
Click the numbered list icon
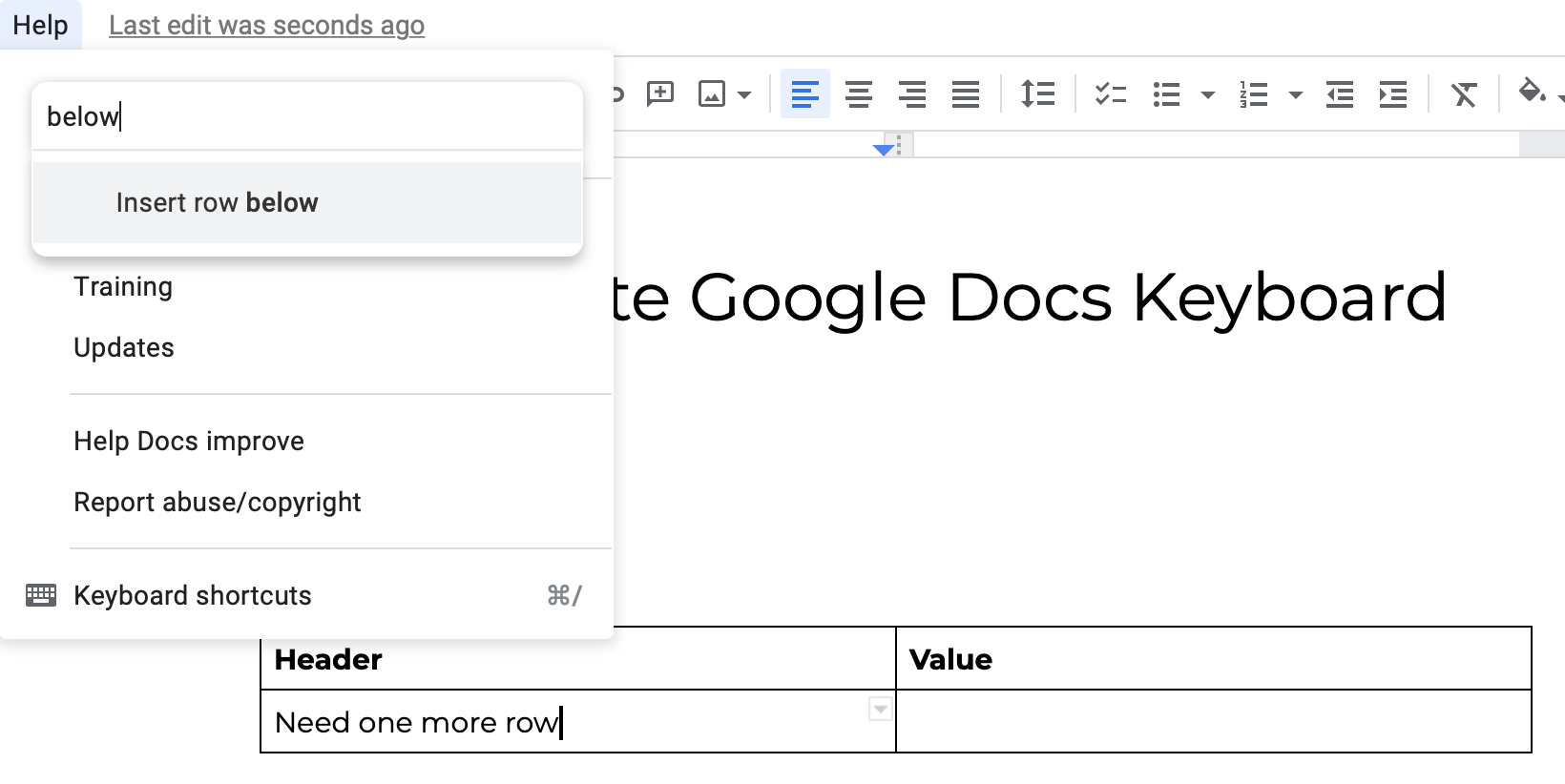[1253, 94]
